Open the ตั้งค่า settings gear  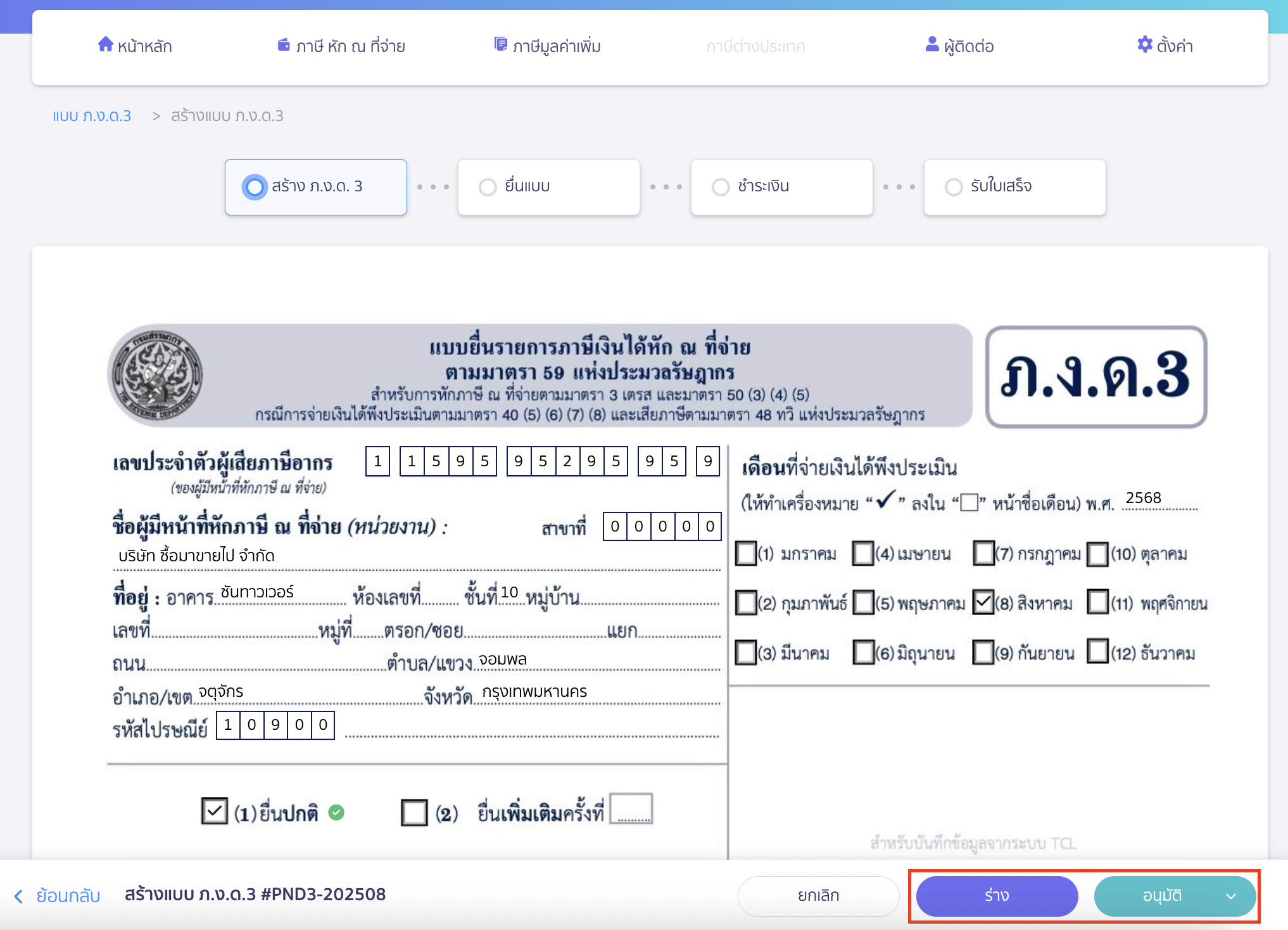[1144, 45]
